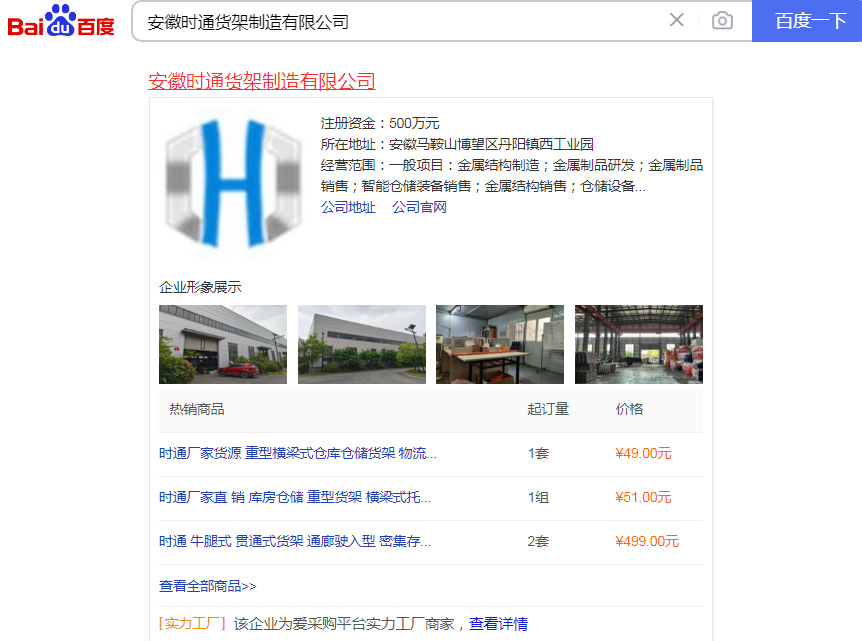Open product 重型横梁式仓库仓储货架 link
The width and height of the screenshot is (862, 641).
point(298,454)
